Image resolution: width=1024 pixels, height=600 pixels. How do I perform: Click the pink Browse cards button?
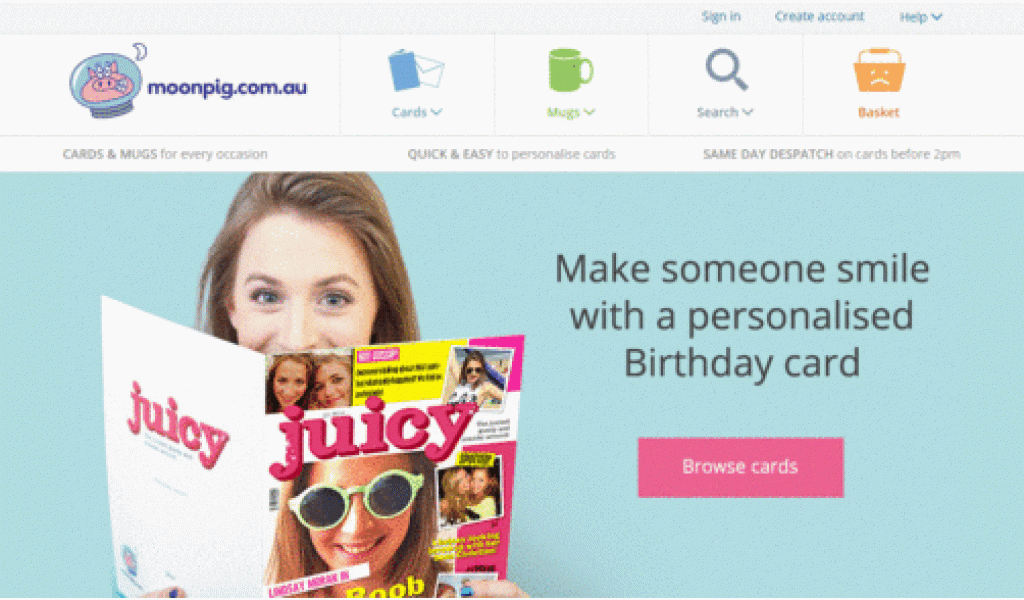click(x=741, y=467)
